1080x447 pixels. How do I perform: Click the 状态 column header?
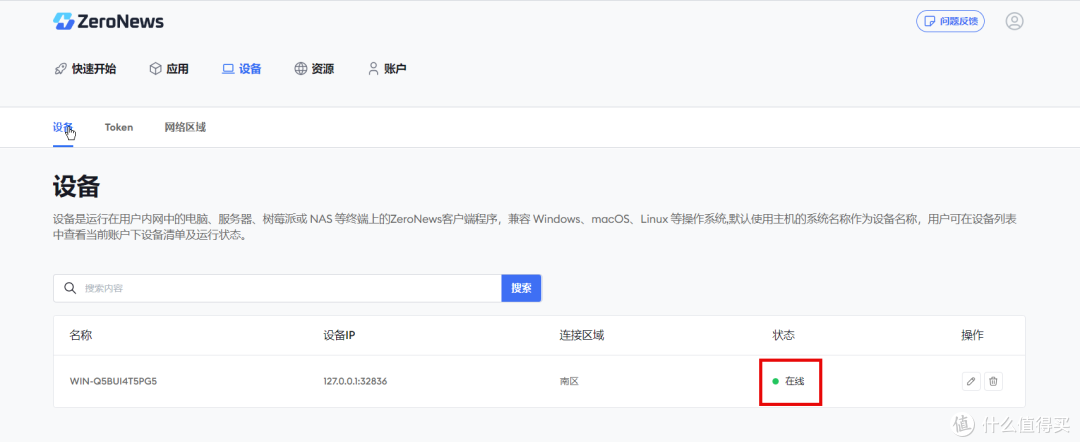click(x=784, y=335)
